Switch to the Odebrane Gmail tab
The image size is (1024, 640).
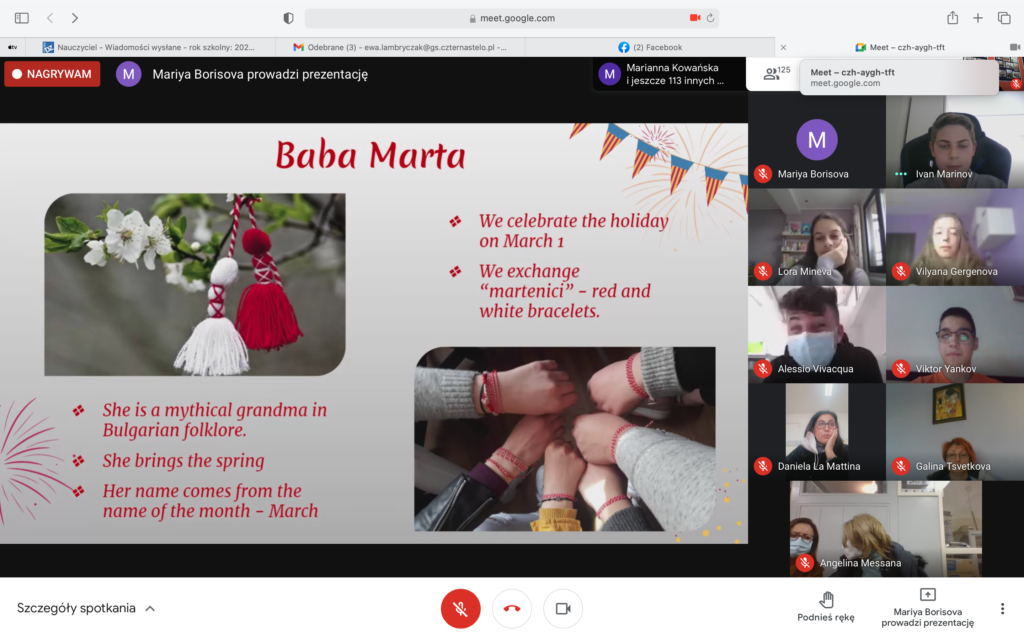[x=400, y=47]
